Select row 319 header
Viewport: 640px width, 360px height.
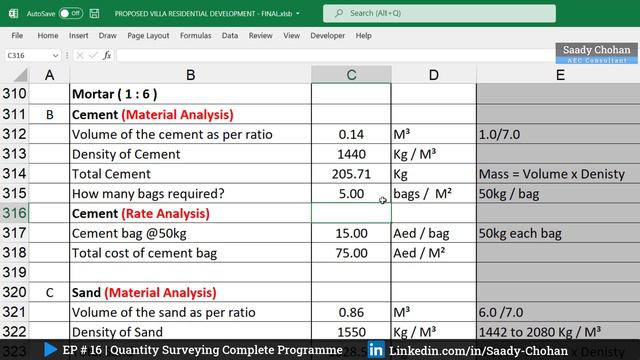(14, 273)
